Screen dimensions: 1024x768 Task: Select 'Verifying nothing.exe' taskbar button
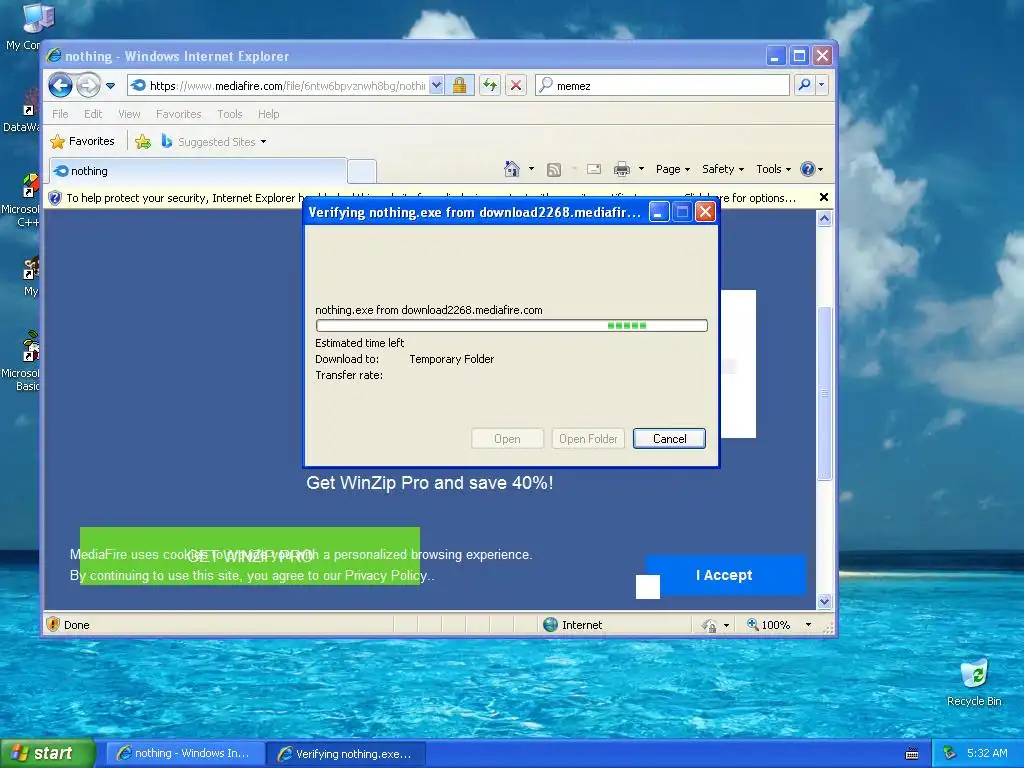(x=347, y=754)
